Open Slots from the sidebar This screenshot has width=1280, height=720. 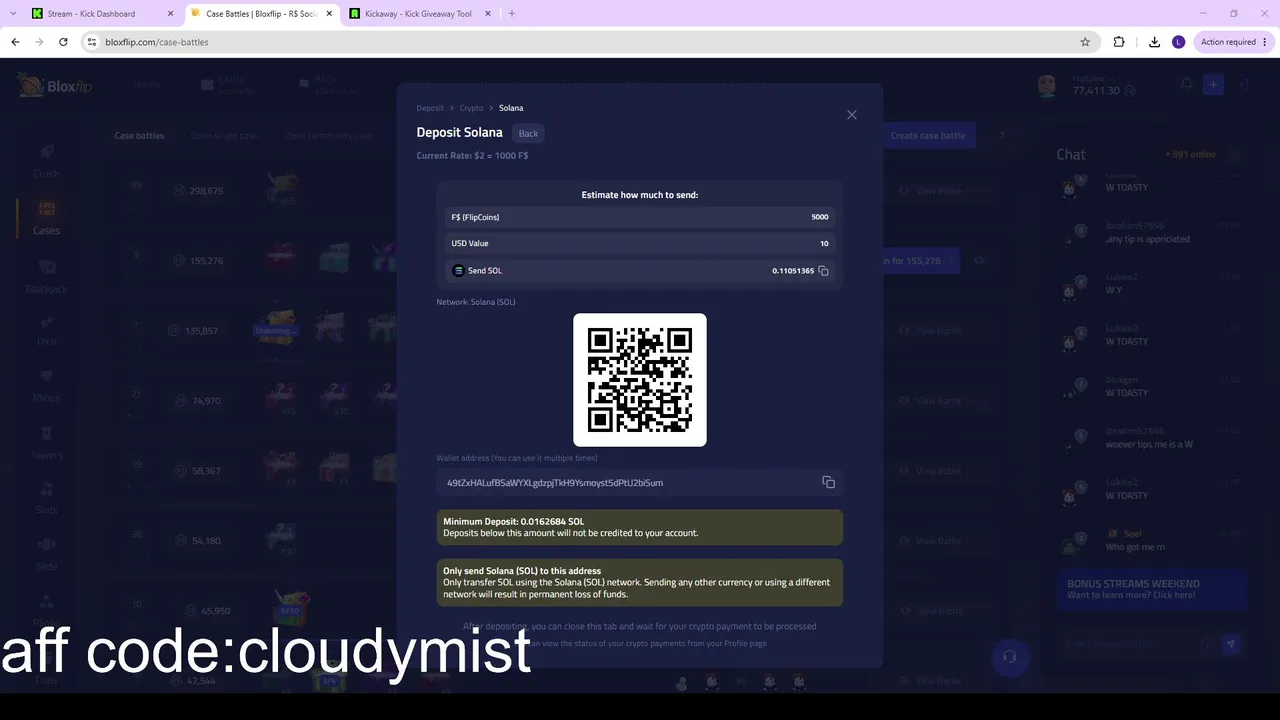point(46,498)
